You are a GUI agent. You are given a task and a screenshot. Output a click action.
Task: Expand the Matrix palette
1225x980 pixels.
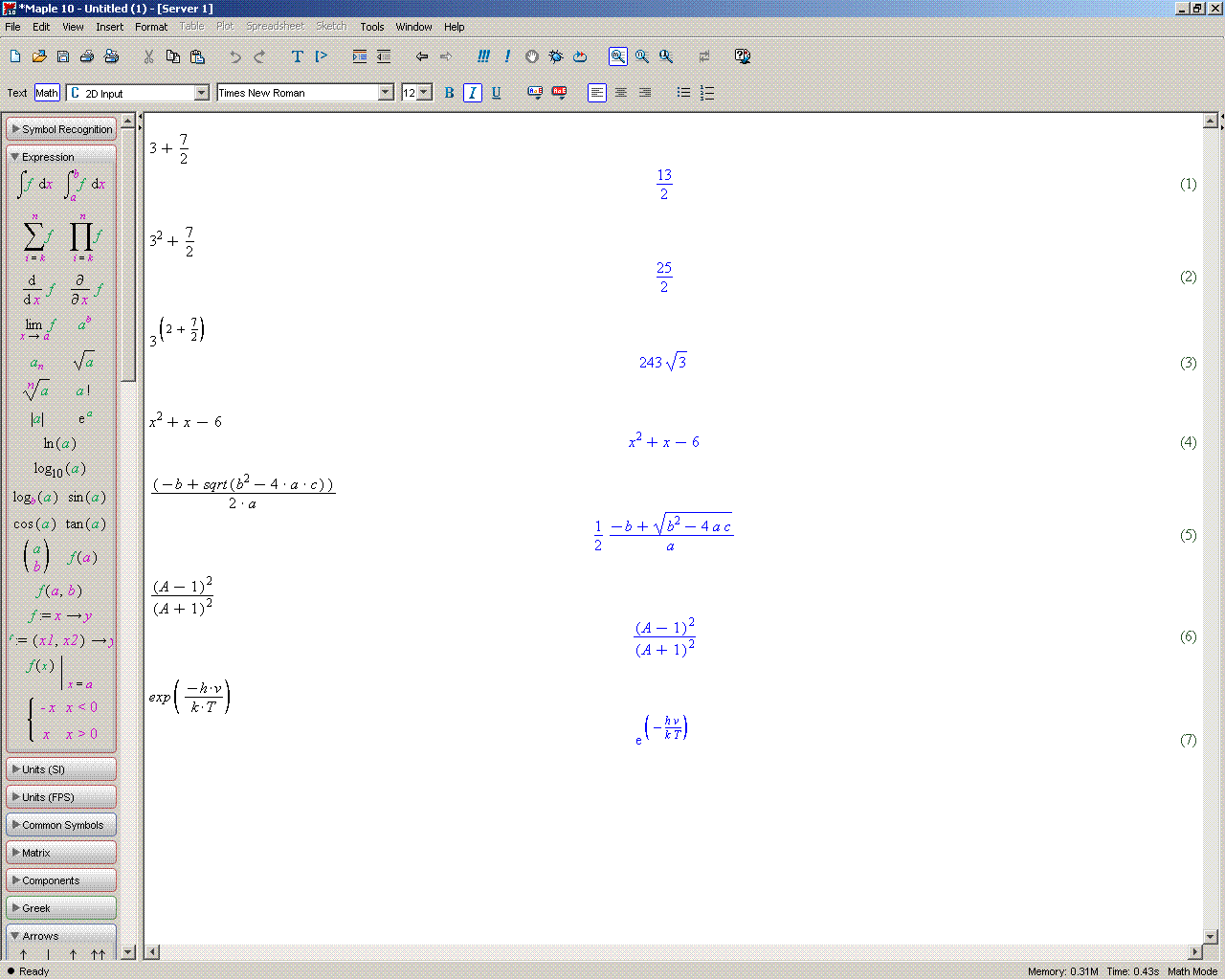[61, 853]
